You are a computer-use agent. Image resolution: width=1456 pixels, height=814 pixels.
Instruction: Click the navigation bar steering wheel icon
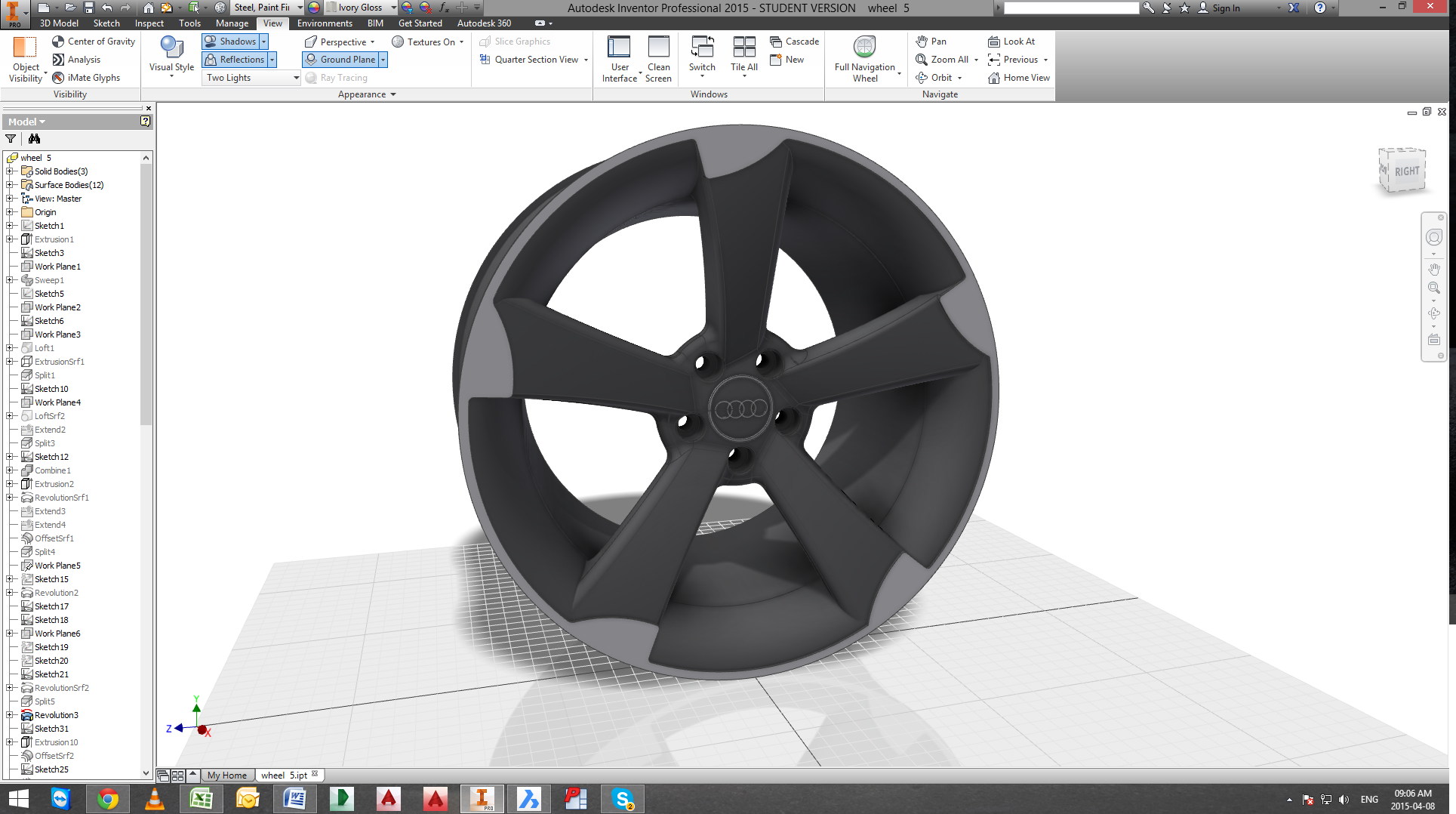[1433, 237]
